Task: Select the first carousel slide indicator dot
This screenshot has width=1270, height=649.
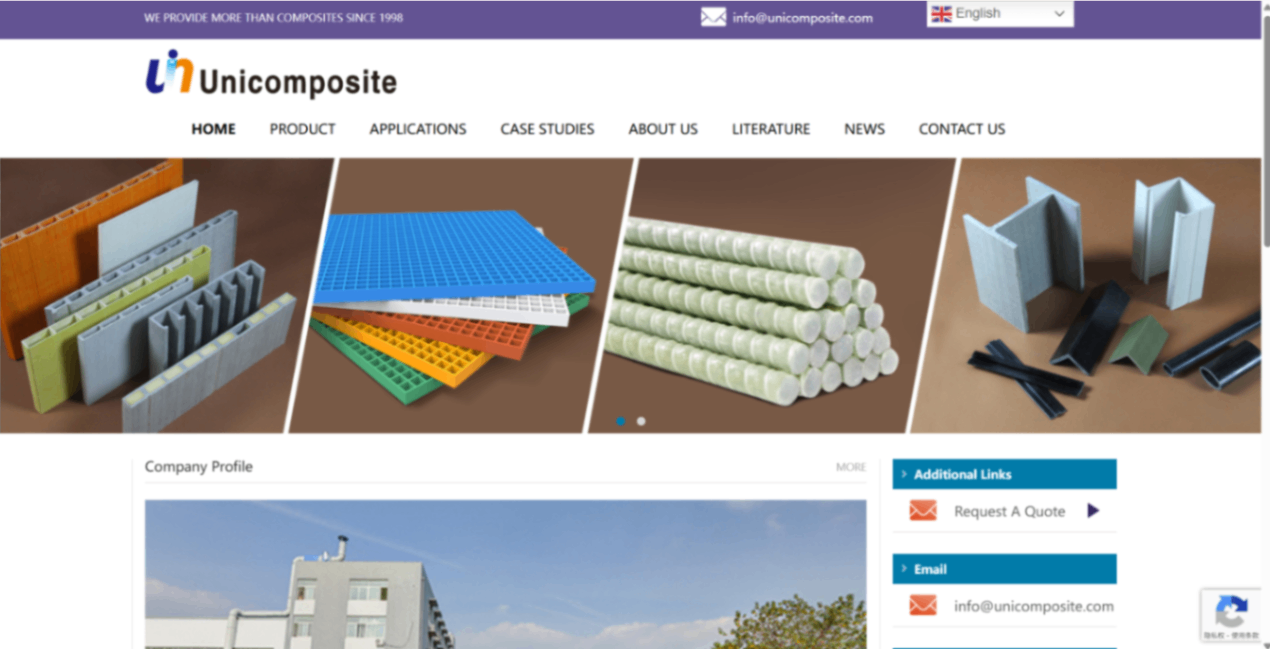Action: coord(621,421)
